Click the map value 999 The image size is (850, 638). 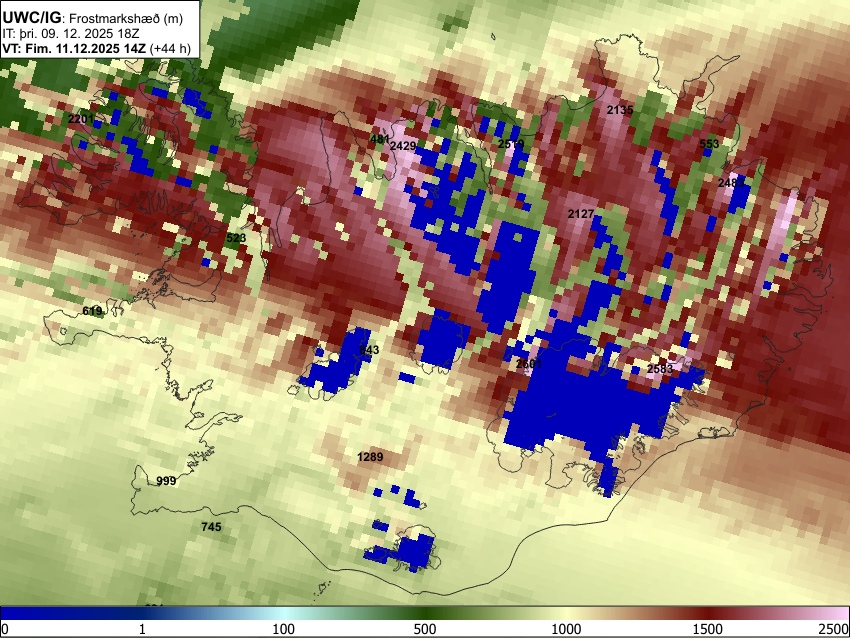pyautogui.click(x=166, y=481)
